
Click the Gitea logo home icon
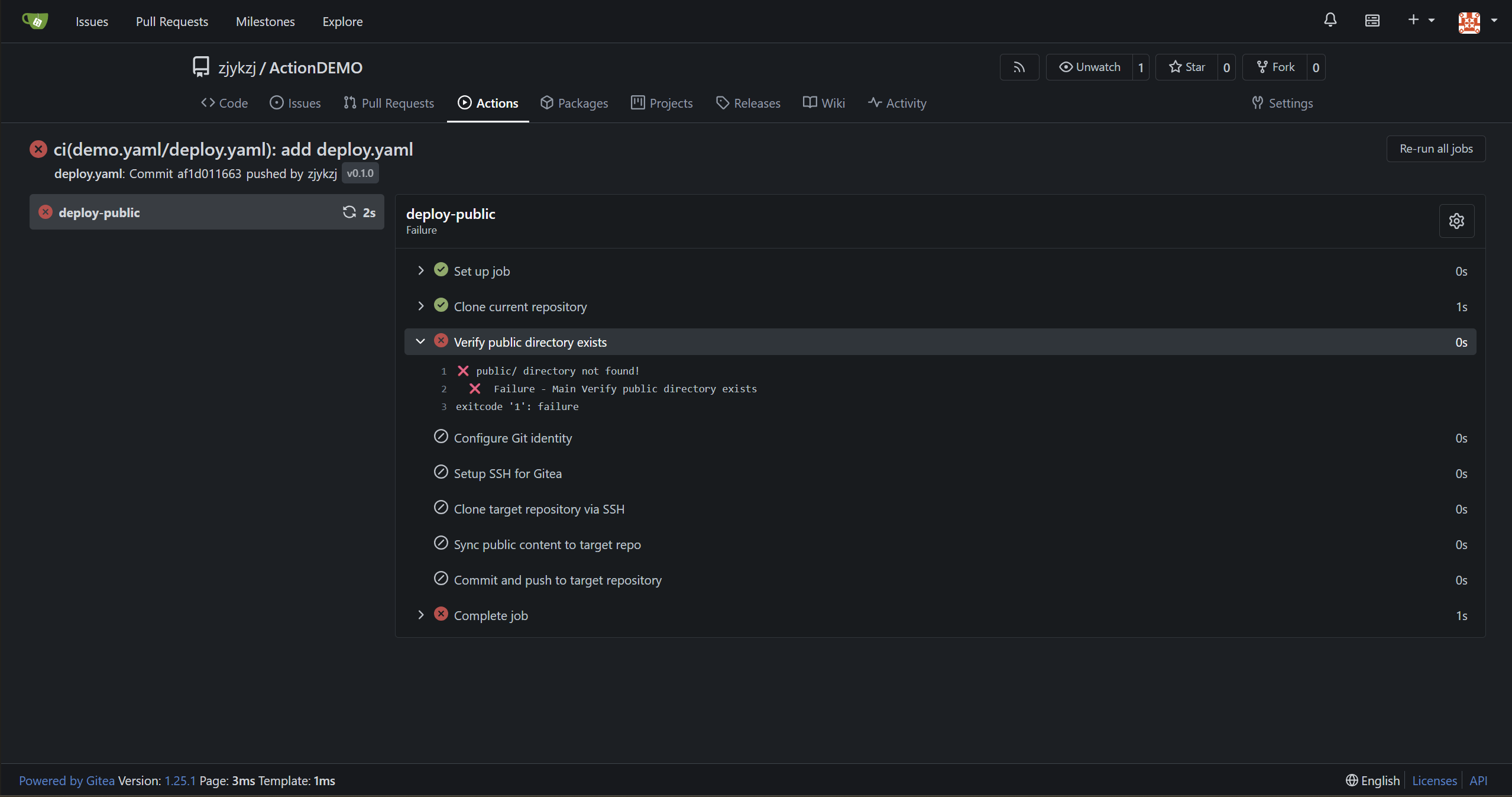pyautogui.click(x=35, y=21)
